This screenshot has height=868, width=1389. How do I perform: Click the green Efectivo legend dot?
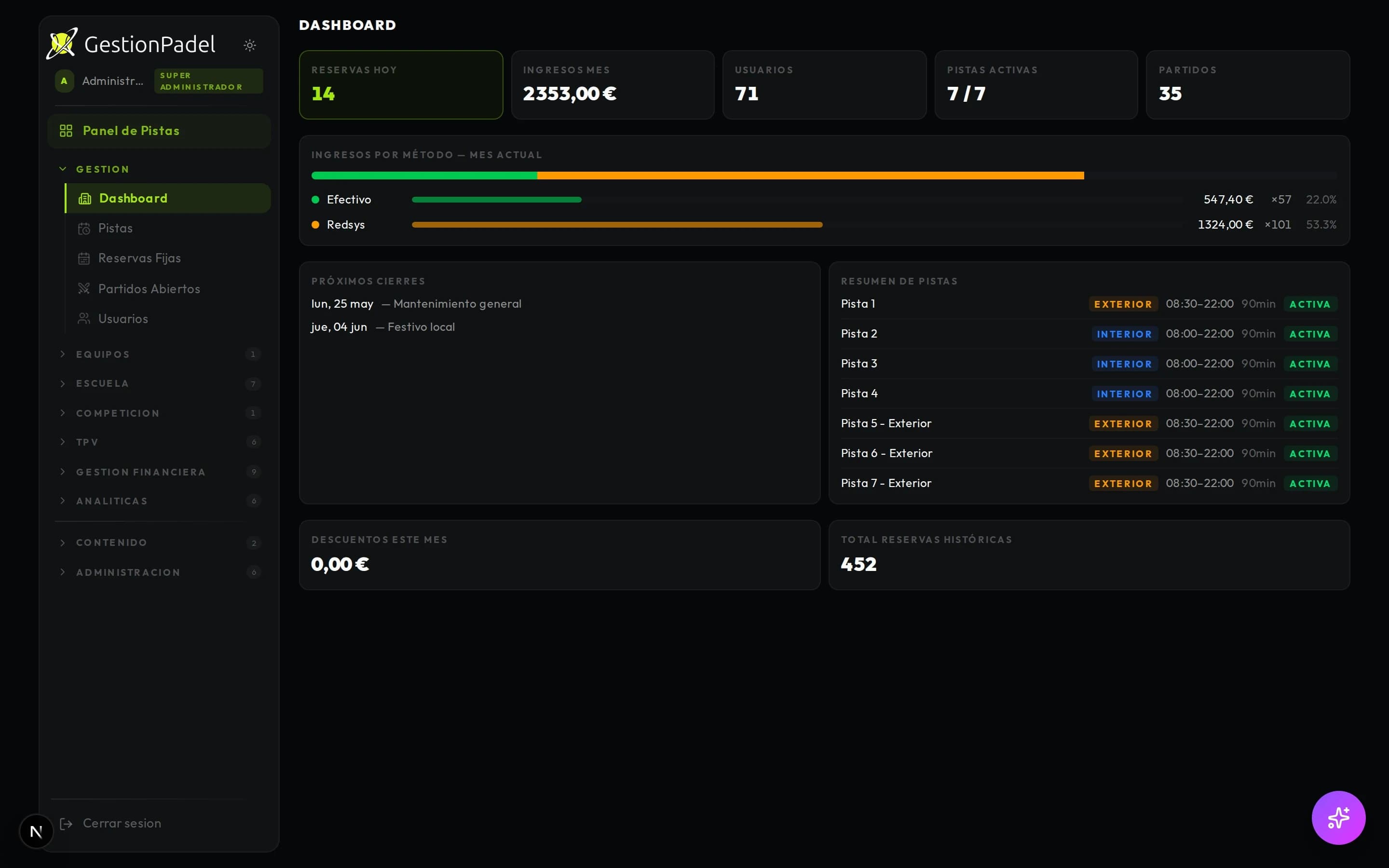tap(315, 200)
